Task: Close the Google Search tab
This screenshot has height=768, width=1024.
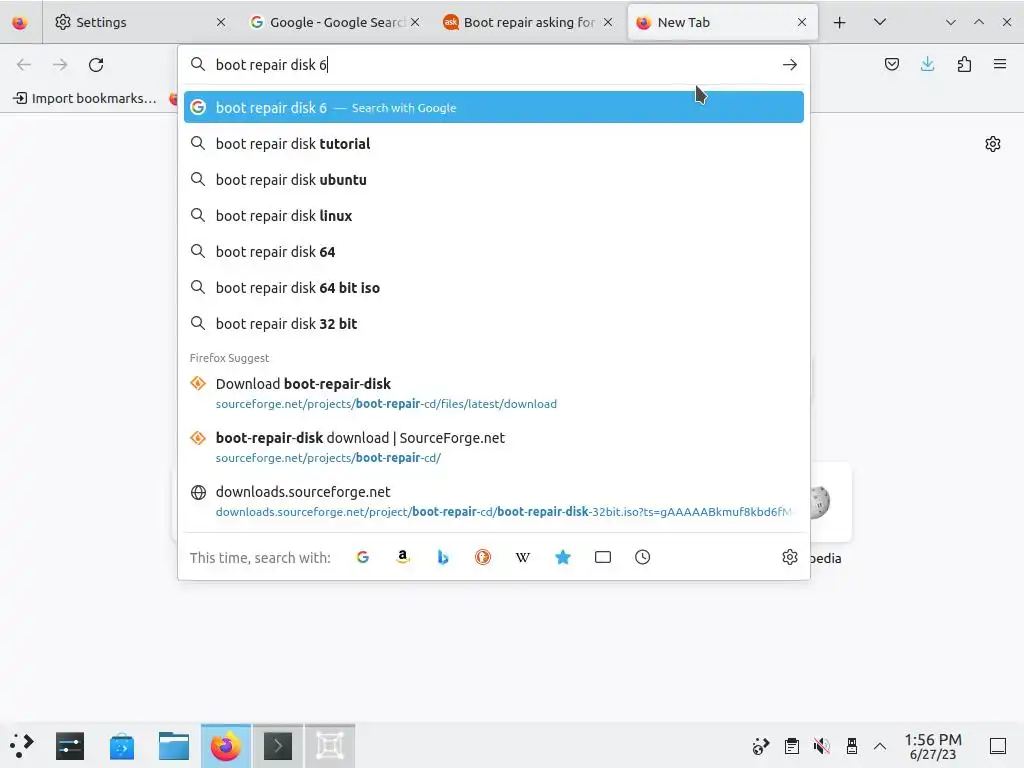Action: (415, 22)
